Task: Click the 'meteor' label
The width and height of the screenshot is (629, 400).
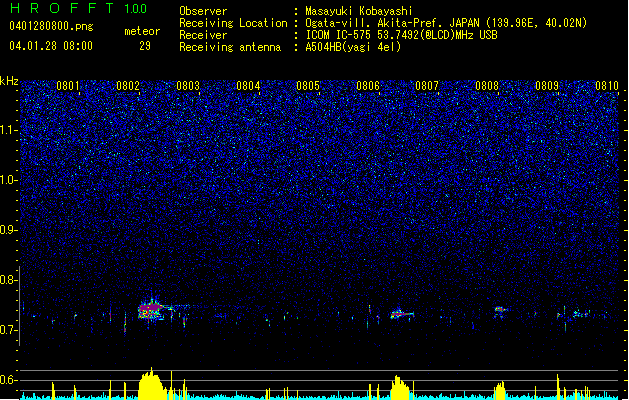Action: pos(142,31)
